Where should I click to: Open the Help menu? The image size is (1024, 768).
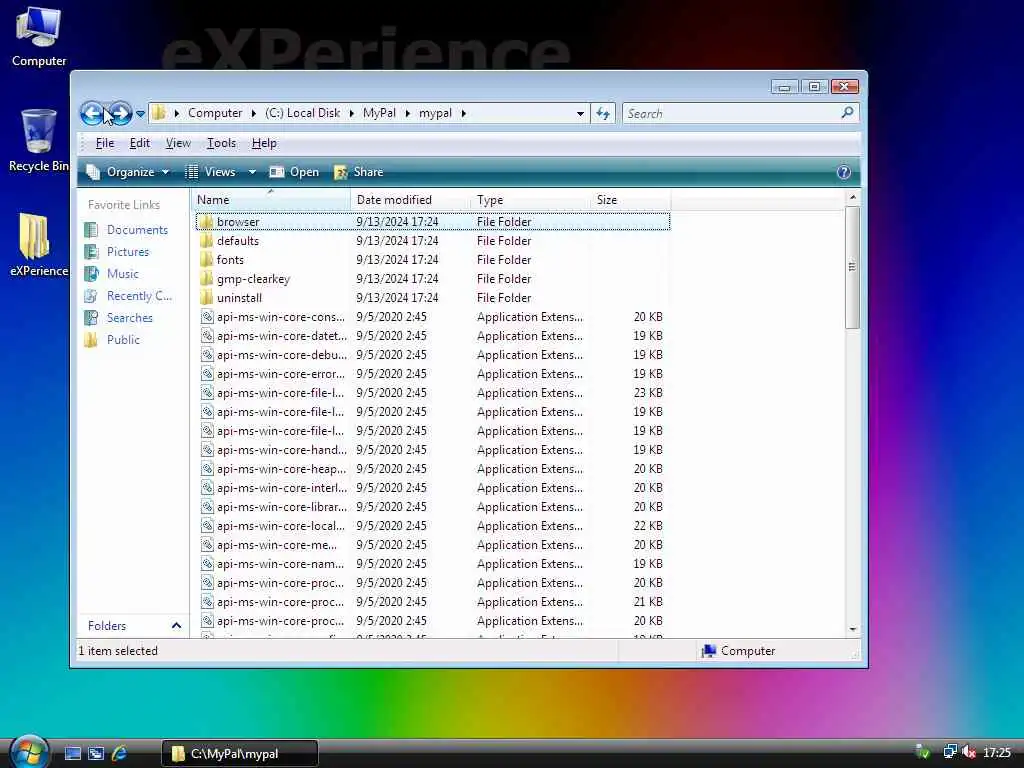click(x=264, y=143)
